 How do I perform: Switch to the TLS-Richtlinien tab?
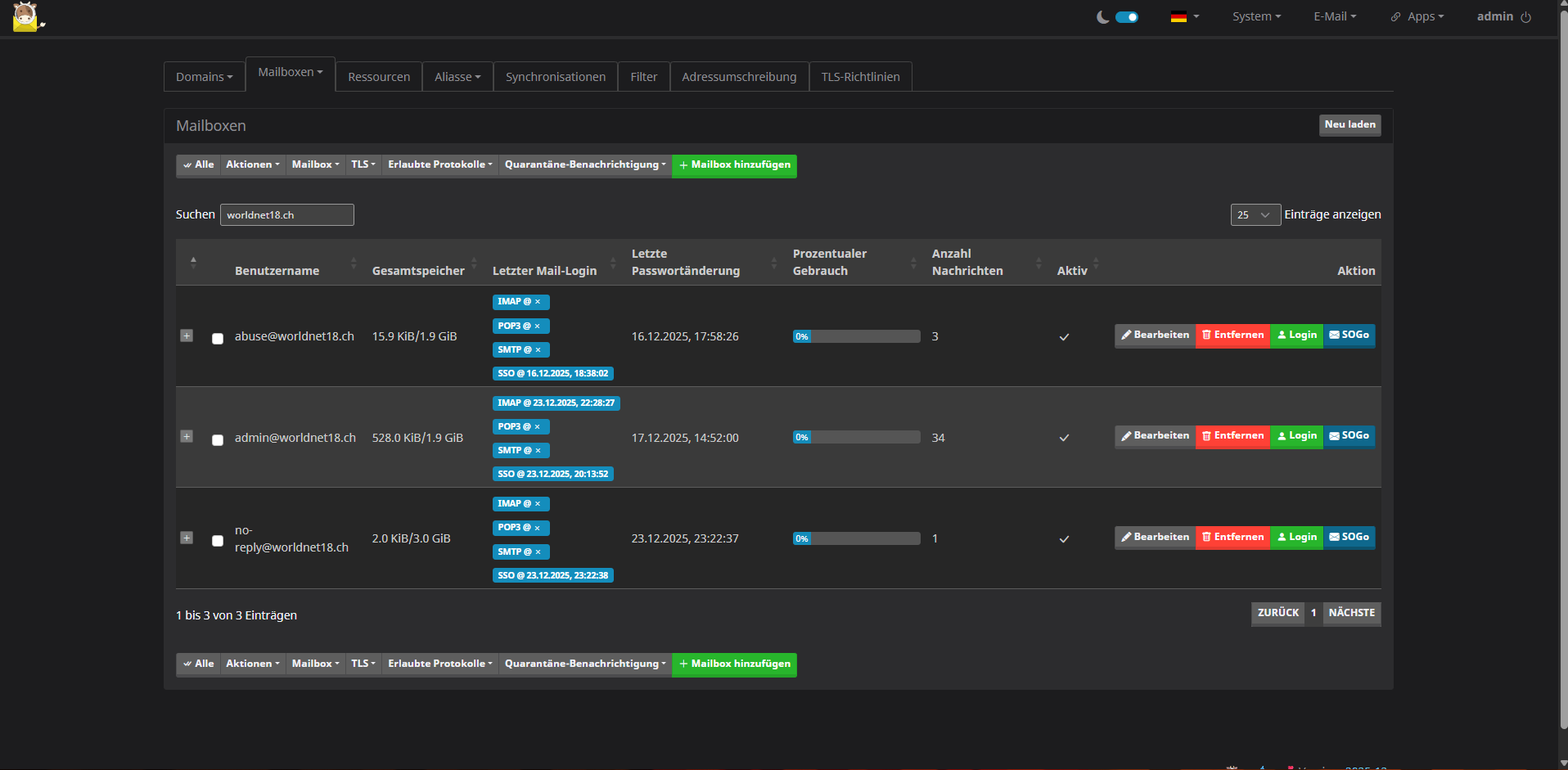point(860,76)
